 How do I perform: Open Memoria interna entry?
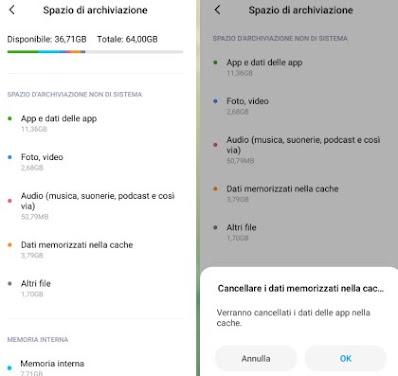coord(95,367)
